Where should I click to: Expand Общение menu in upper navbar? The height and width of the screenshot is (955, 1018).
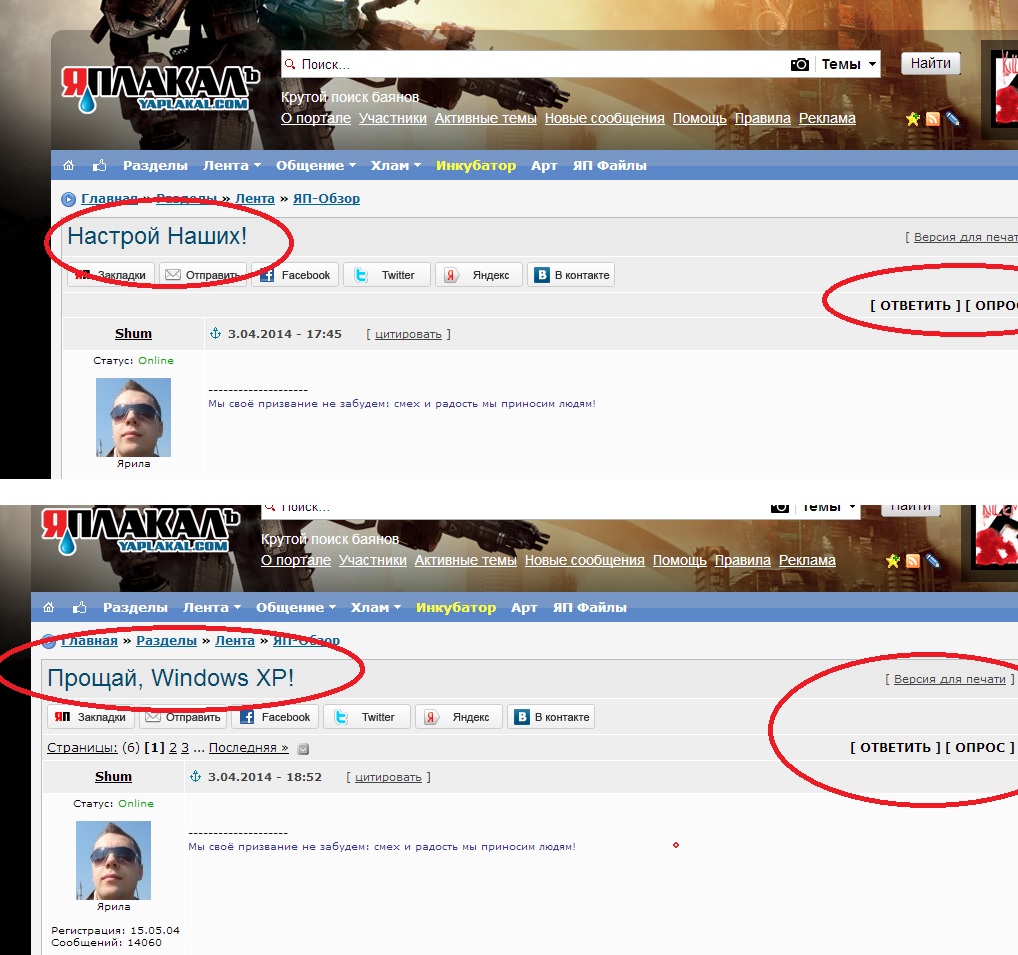pyautogui.click(x=316, y=166)
